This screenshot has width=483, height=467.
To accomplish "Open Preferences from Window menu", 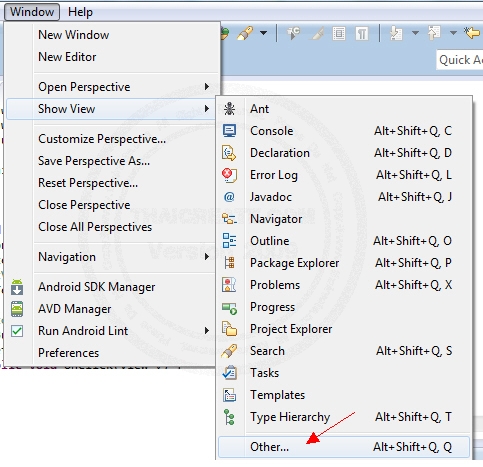I will tap(112, 353).
